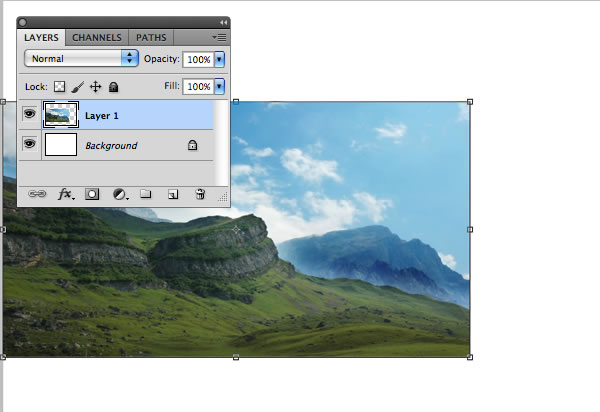Select the Layers tab
Image resolution: width=600 pixels, height=412 pixels.
click(x=41, y=37)
